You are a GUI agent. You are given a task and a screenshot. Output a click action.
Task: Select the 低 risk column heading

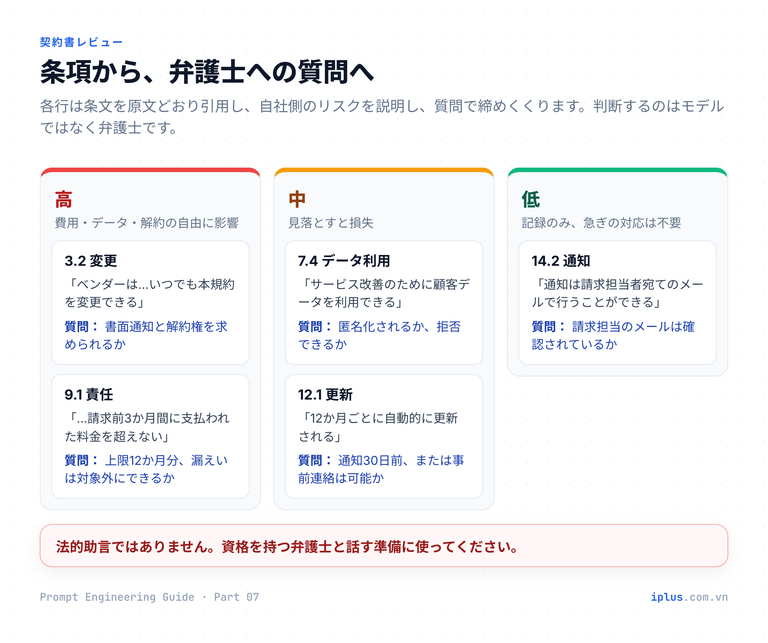pyautogui.click(x=531, y=200)
